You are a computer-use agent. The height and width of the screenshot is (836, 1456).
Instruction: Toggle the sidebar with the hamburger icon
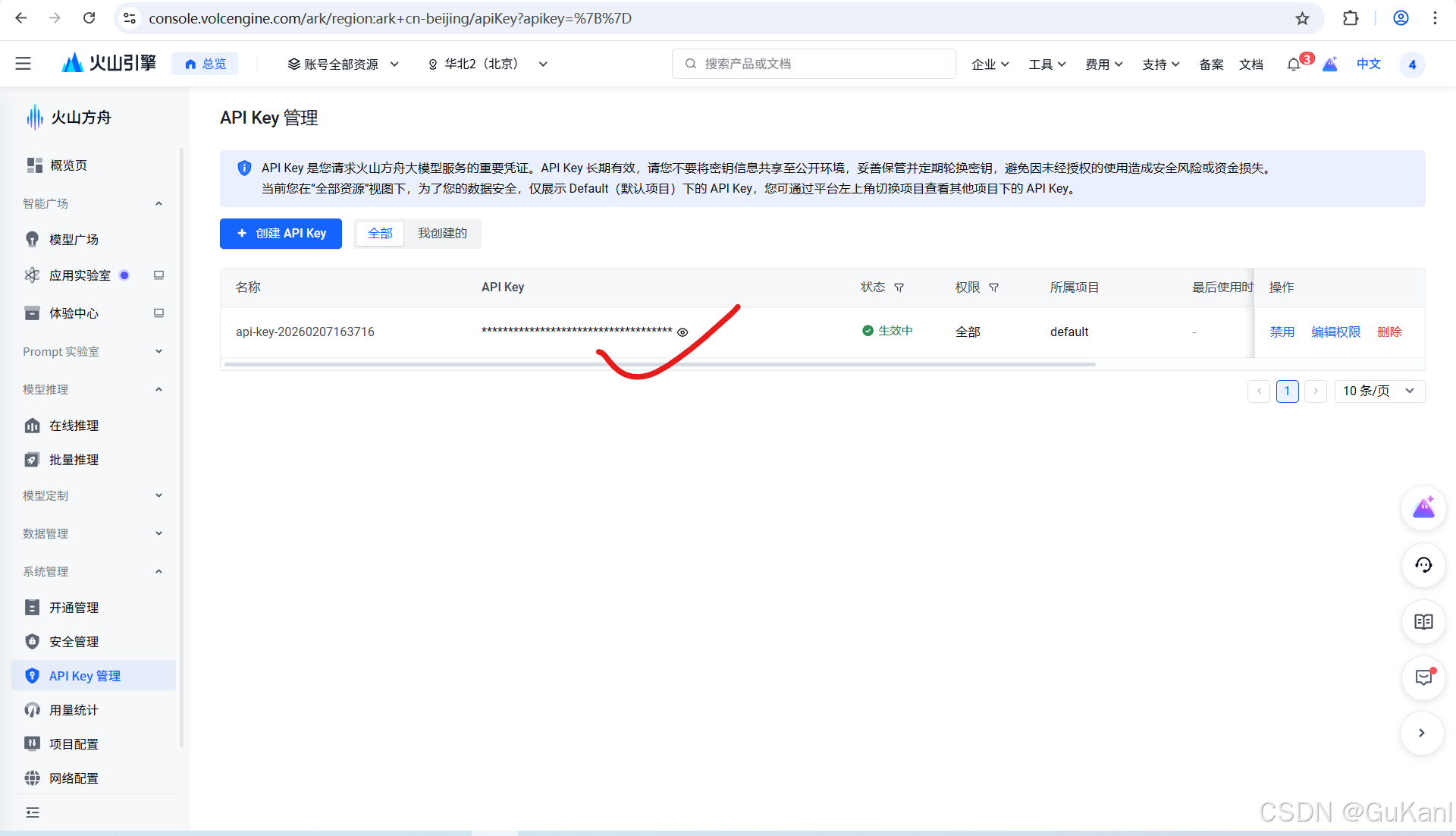23,64
